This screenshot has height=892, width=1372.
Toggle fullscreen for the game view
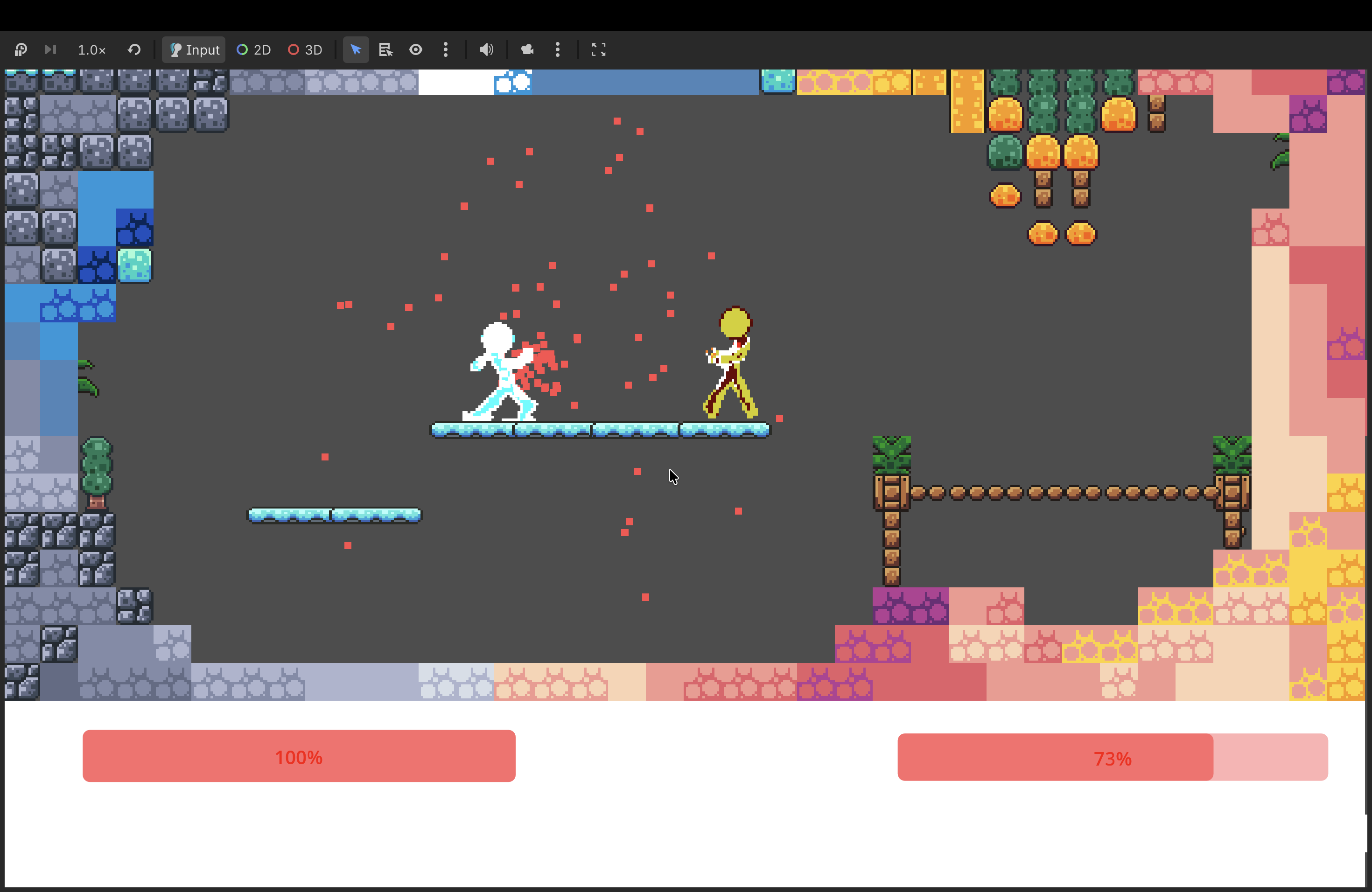point(598,50)
